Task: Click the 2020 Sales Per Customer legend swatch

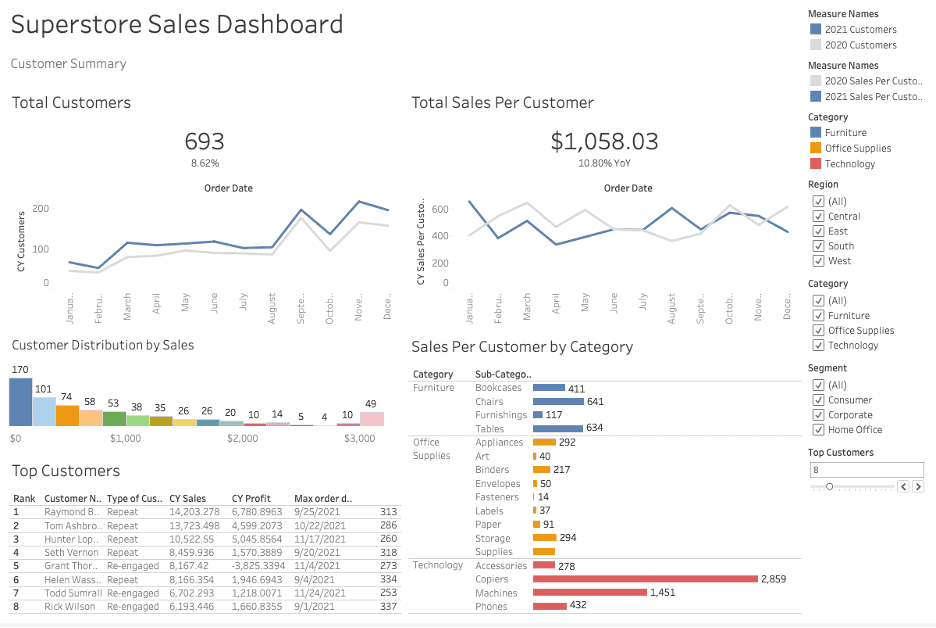Action: (814, 81)
